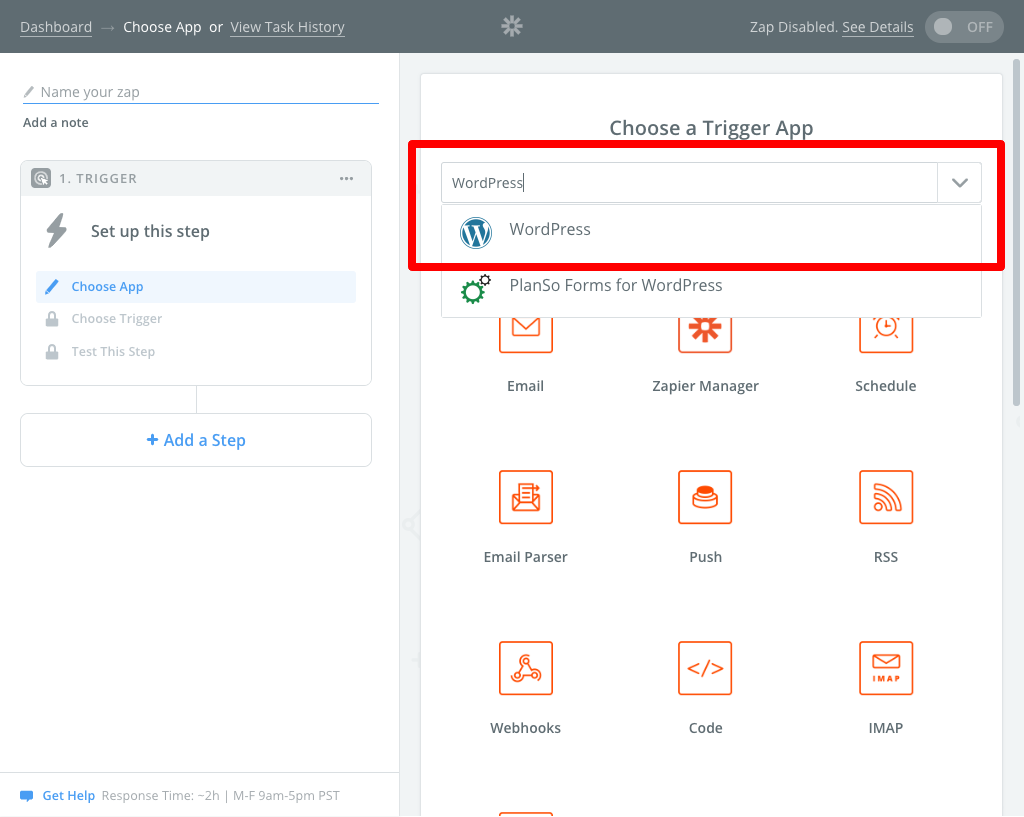Click the trigger app search field

pos(689,183)
